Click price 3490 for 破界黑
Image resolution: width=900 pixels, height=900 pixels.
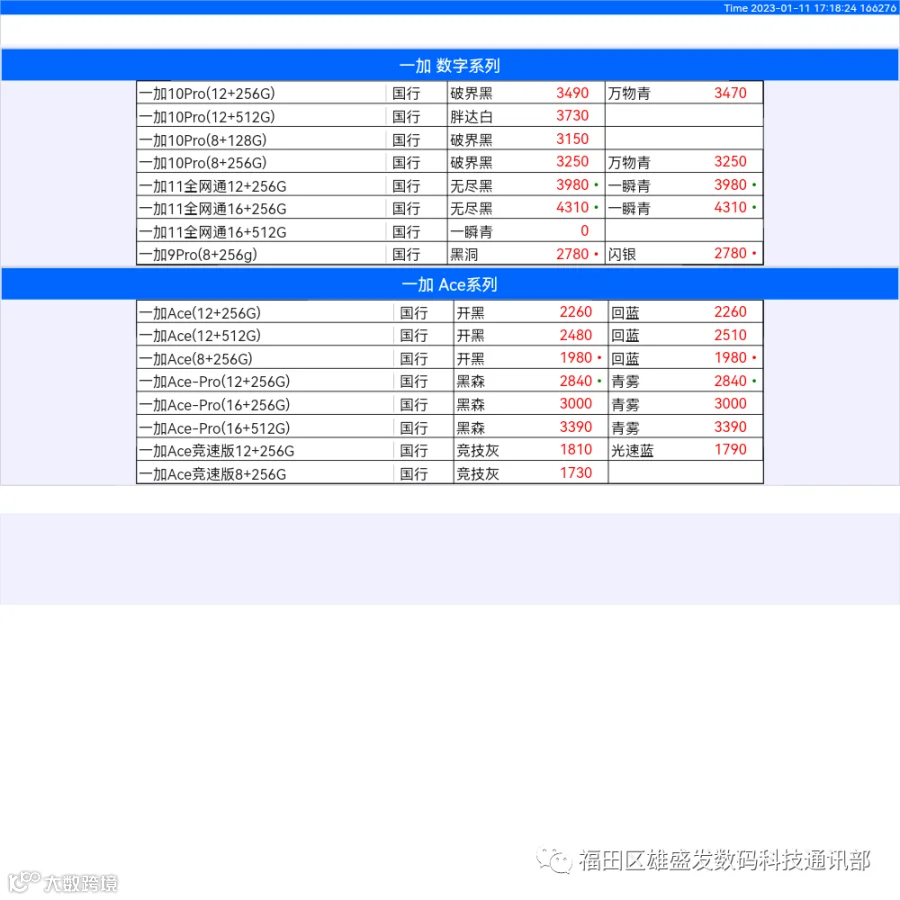[572, 93]
